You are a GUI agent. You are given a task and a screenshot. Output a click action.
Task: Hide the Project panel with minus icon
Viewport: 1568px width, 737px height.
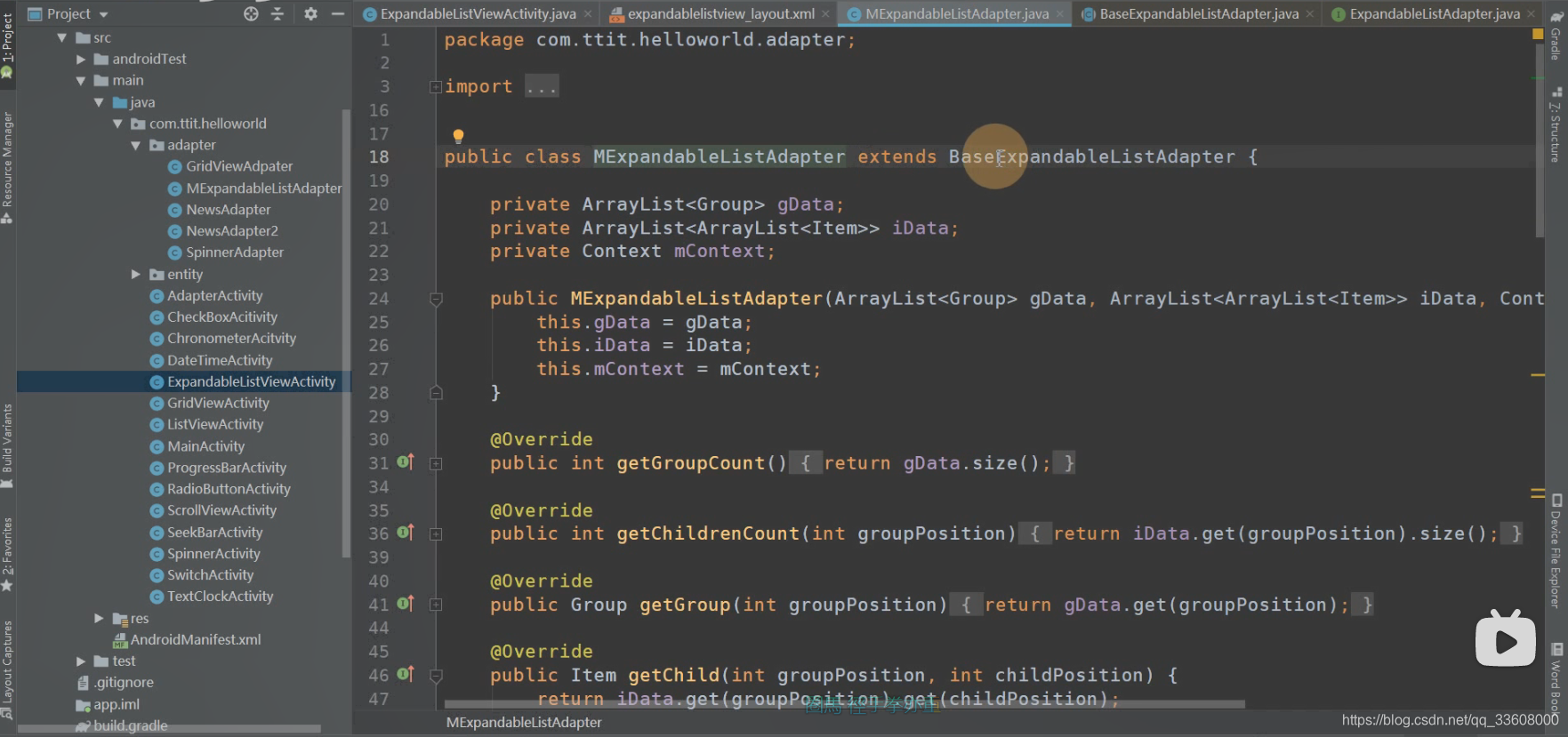point(337,14)
